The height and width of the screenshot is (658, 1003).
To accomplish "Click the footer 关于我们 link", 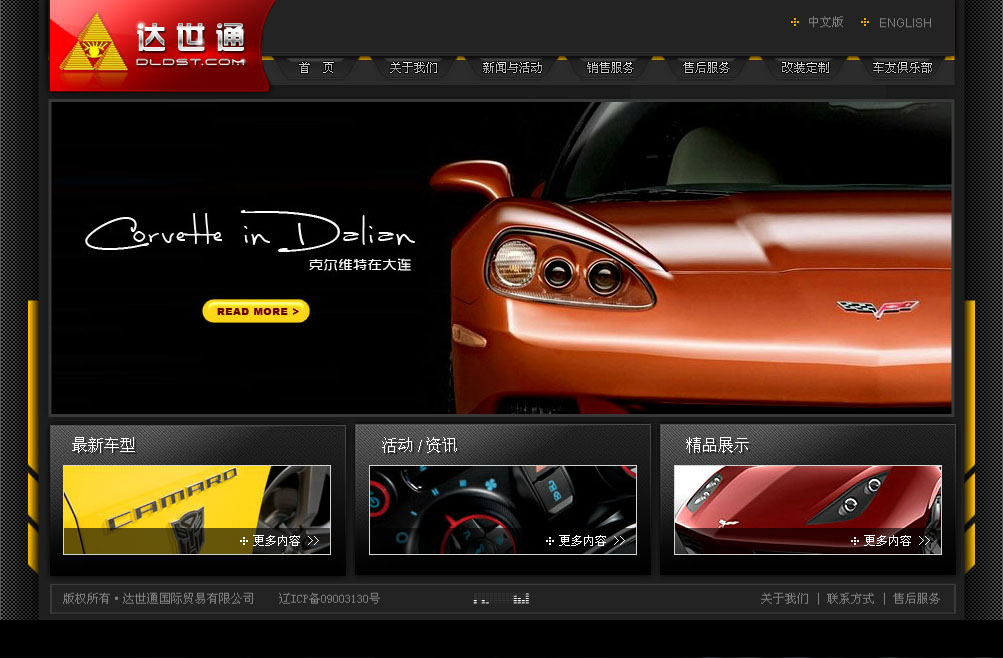I will point(784,599).
